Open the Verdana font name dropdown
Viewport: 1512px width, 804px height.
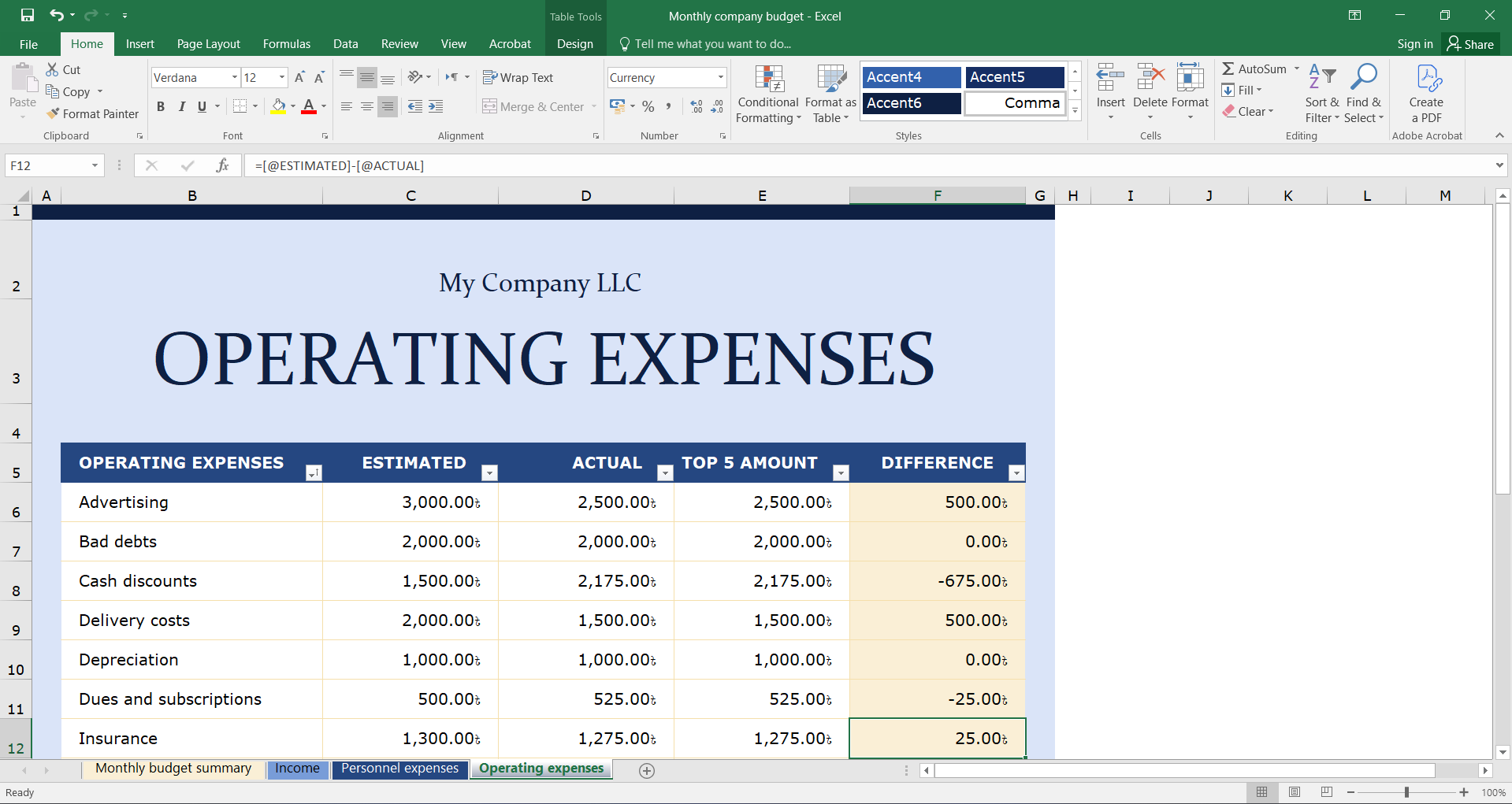(234, 77)
